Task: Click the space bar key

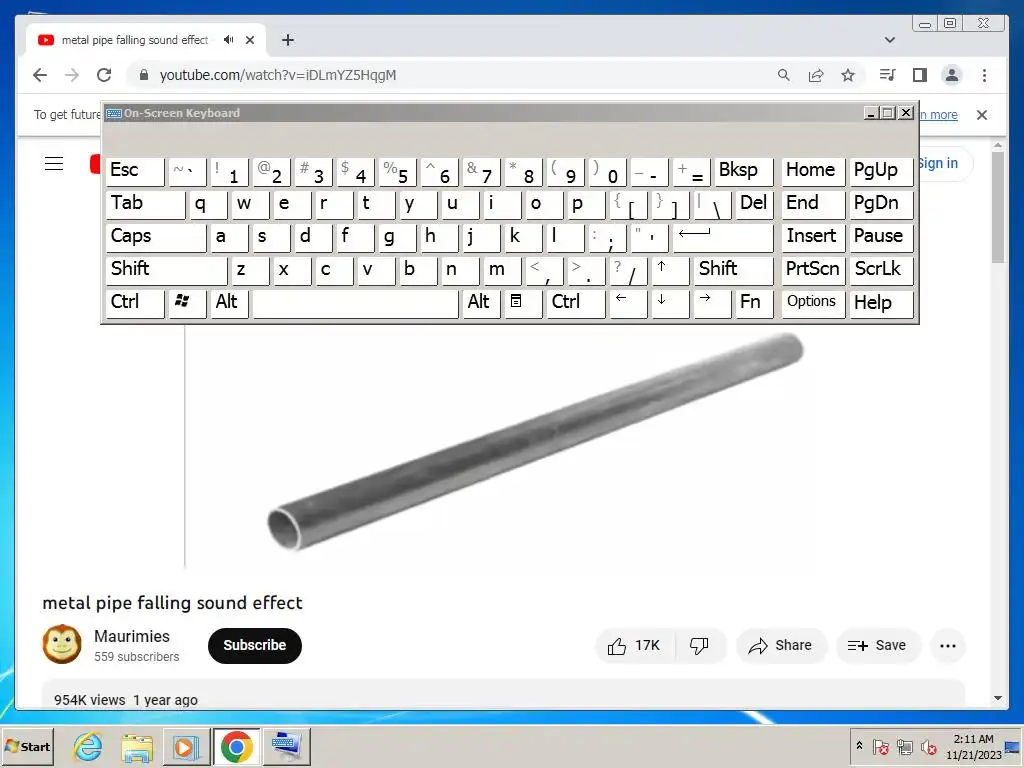Action: (x=356, y=303)
